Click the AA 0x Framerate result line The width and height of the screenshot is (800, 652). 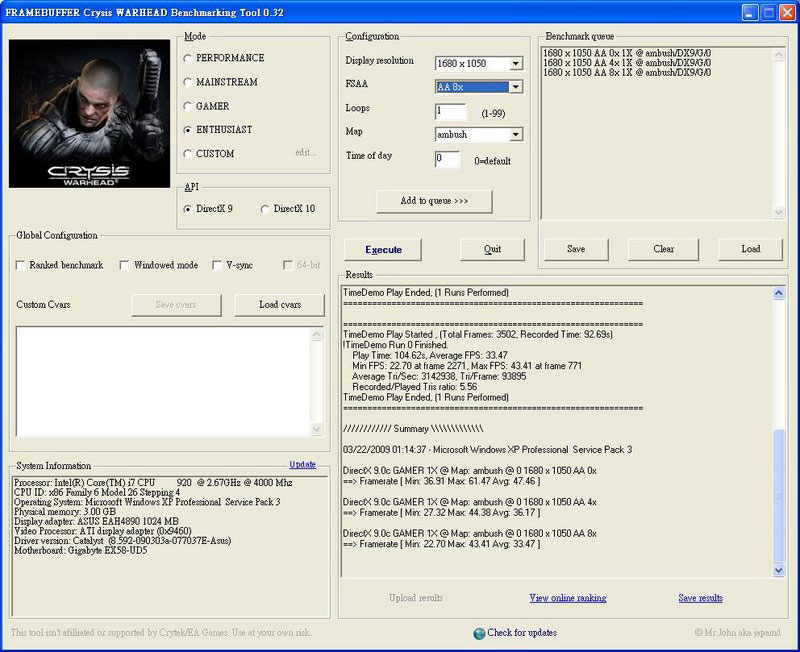[442, 481]
